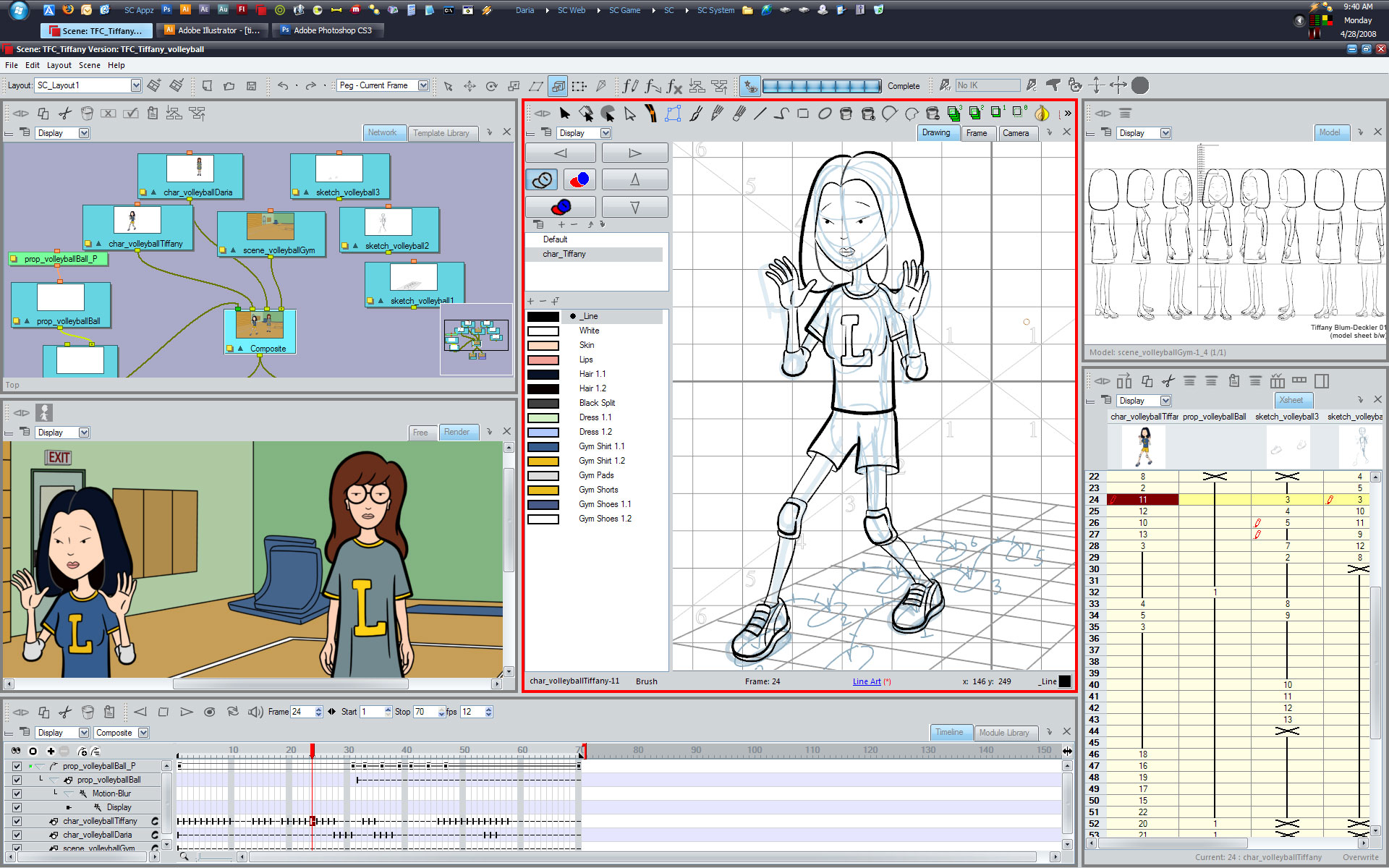
Task: Open the Display dropdown in Xsheet panel
Action: coord(1144,401)
